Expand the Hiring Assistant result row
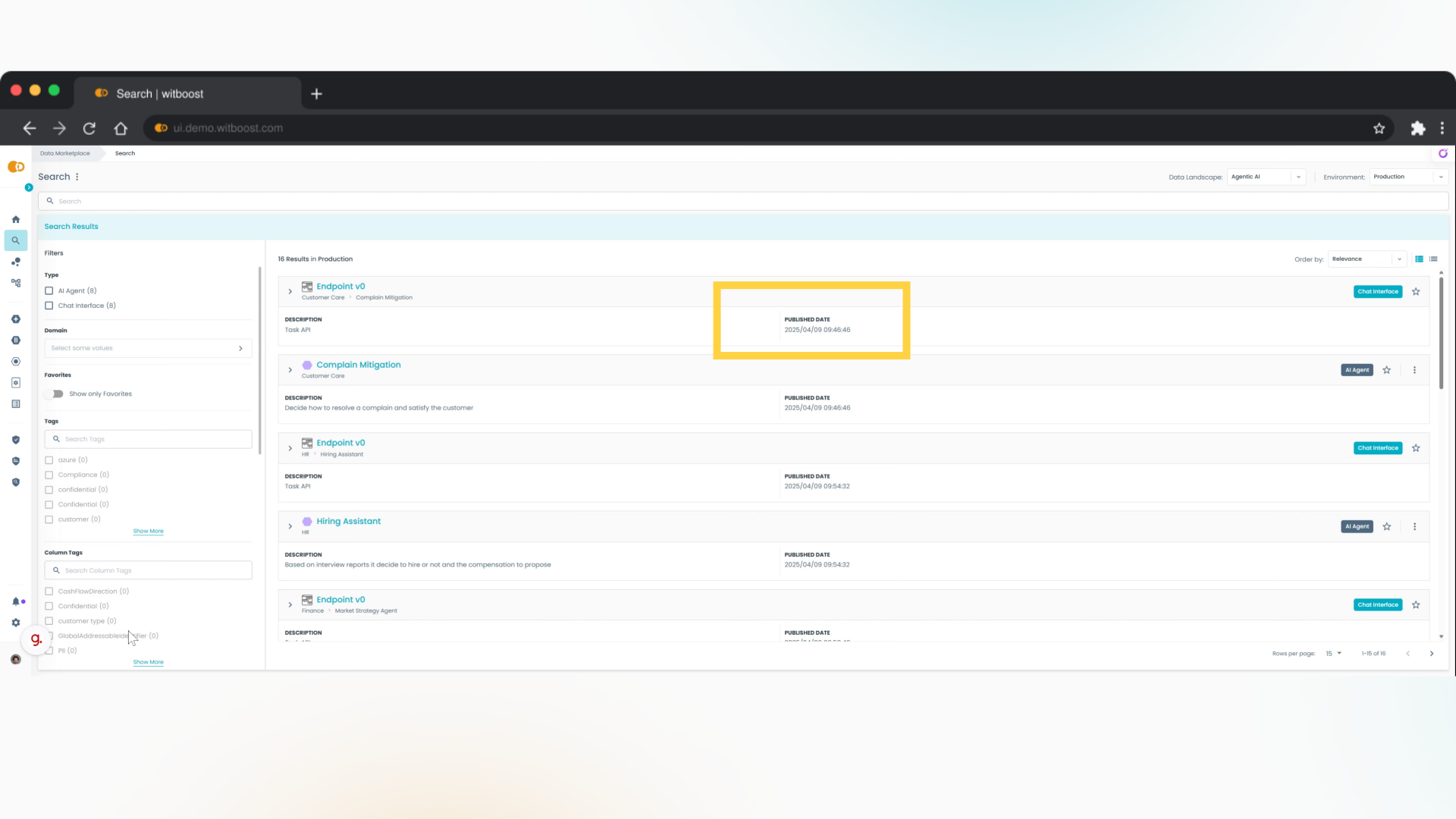This screenshot has height=819, width=1456. coord(290,526)
